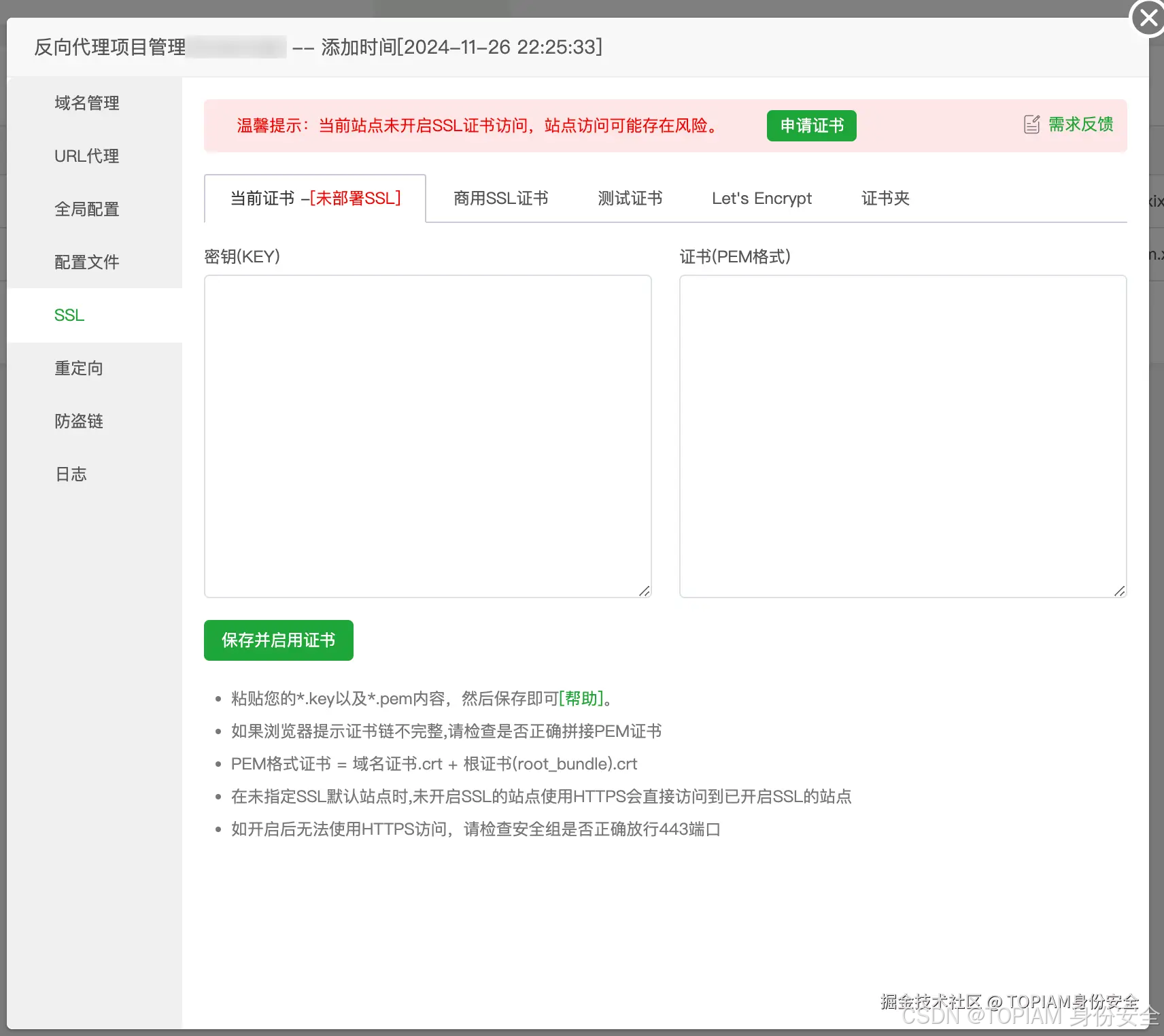Open 全局配置 settings

[86, 209]
